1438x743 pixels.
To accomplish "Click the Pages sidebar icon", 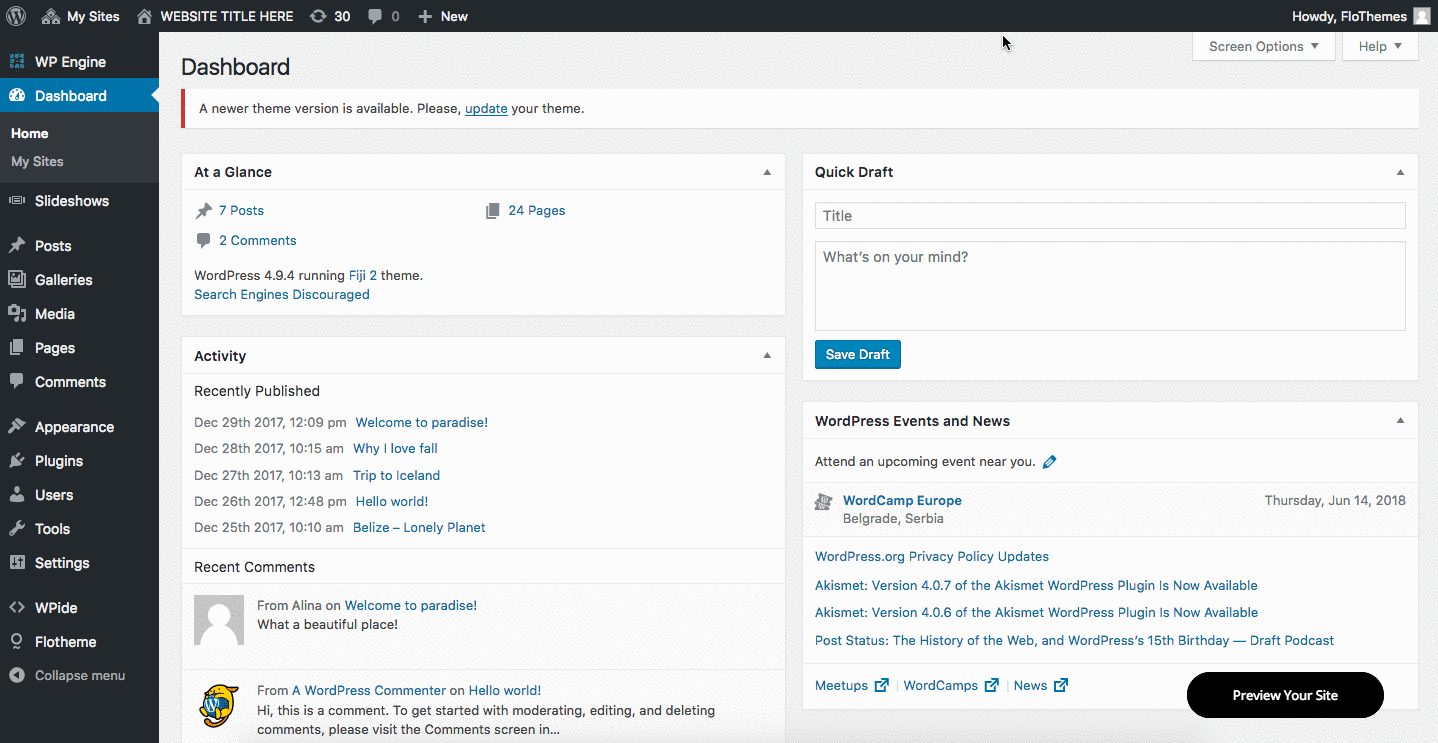I will pos(17,348).
